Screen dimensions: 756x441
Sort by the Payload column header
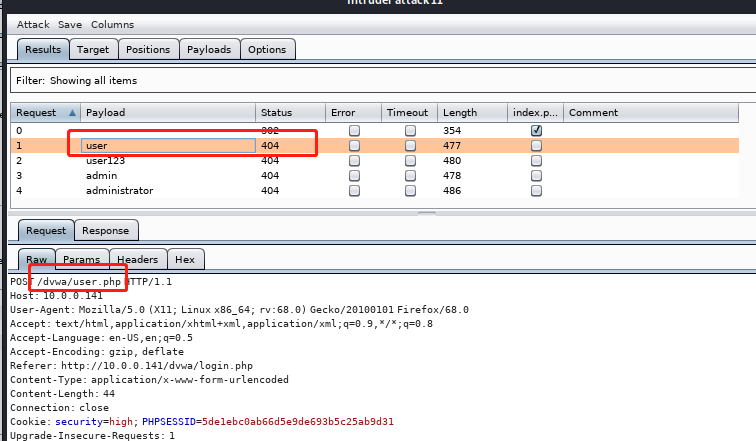[x=168, y=113]
